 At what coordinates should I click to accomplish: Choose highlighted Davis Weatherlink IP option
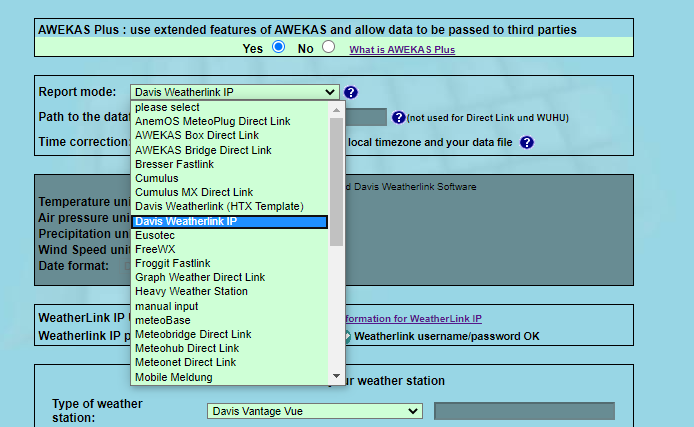[230, 221]
